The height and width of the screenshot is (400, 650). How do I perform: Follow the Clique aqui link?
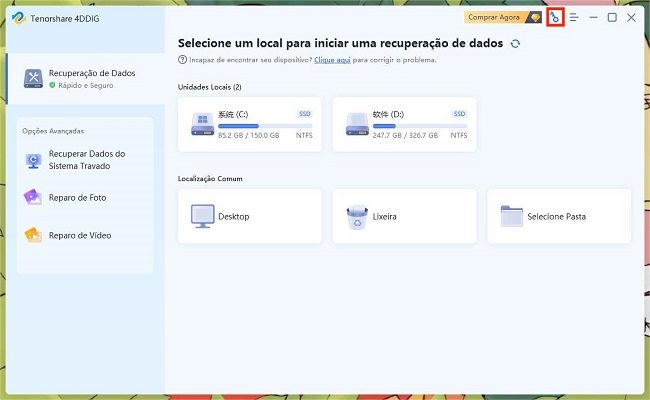pyautogui.click(x=332, y=60)
